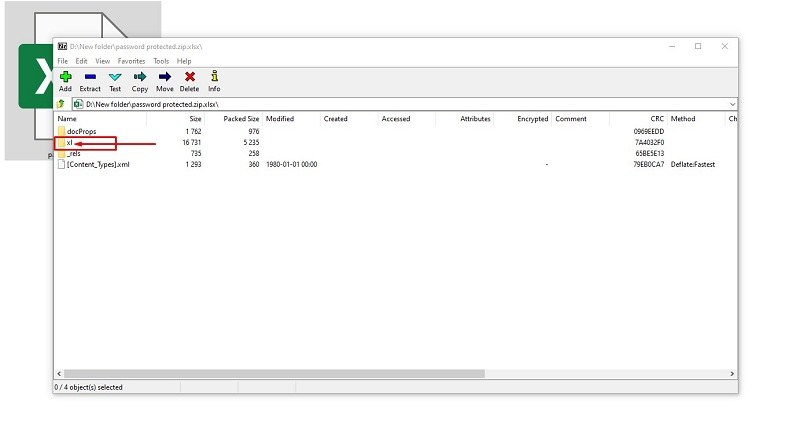Click the horizontal scrollbar right arrow

pyautogui.click(x=731, y=373)
